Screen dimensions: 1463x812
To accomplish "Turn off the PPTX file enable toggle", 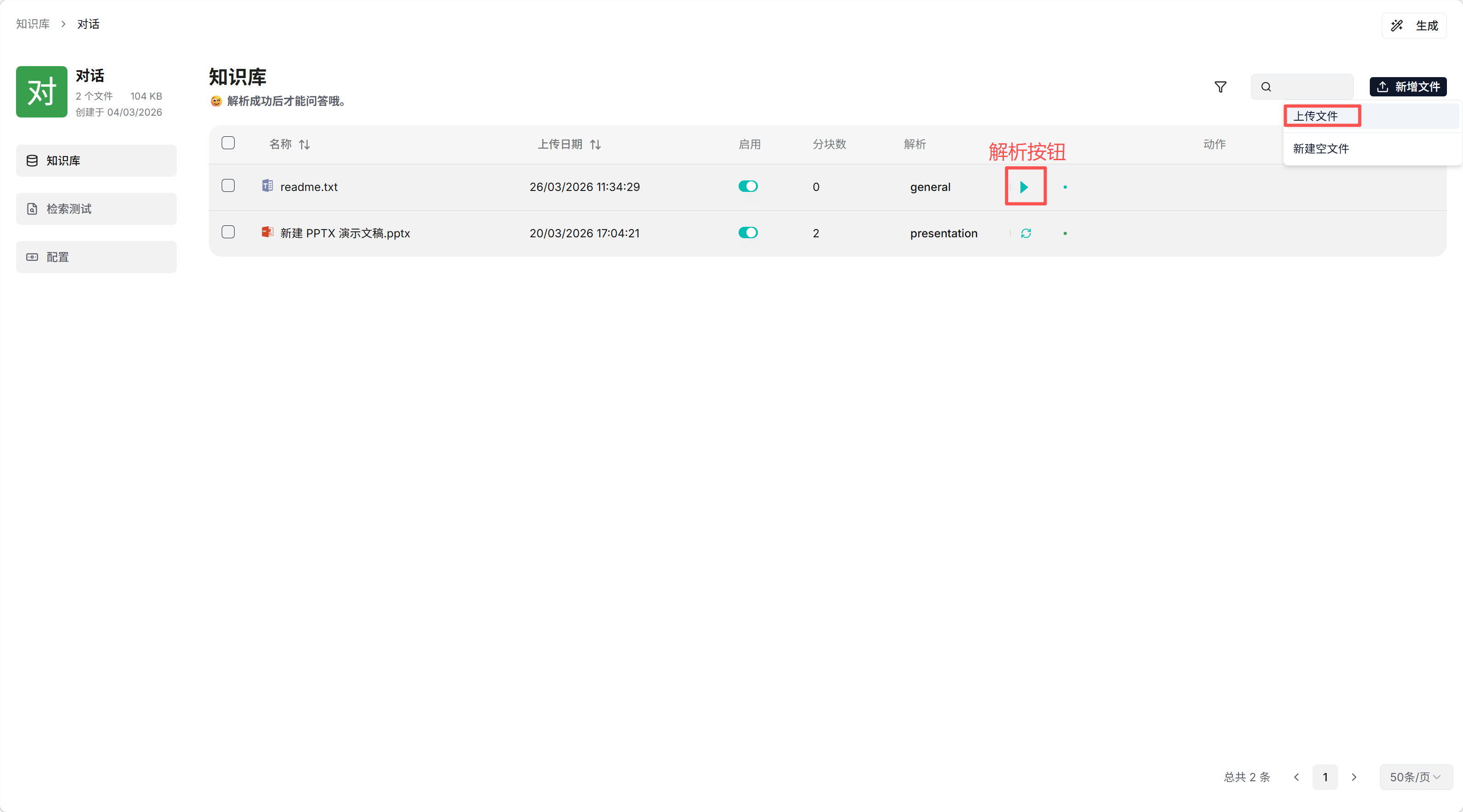I will pos(748,233).
